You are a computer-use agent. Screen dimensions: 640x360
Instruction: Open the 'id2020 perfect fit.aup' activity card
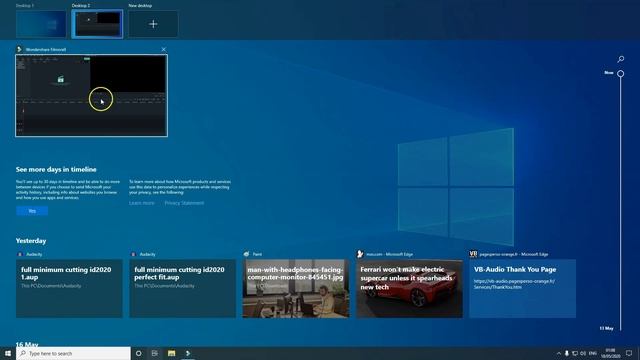[182, 288]
